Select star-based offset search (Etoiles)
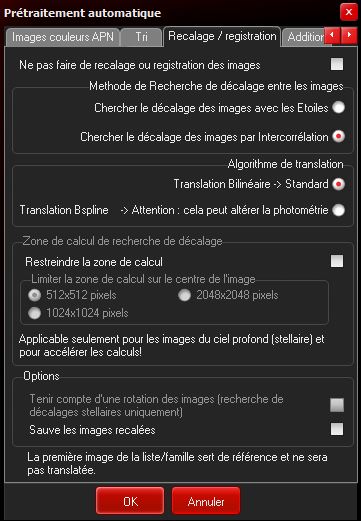The width and height of the screenshot is (361, 521). pos(338,108)
